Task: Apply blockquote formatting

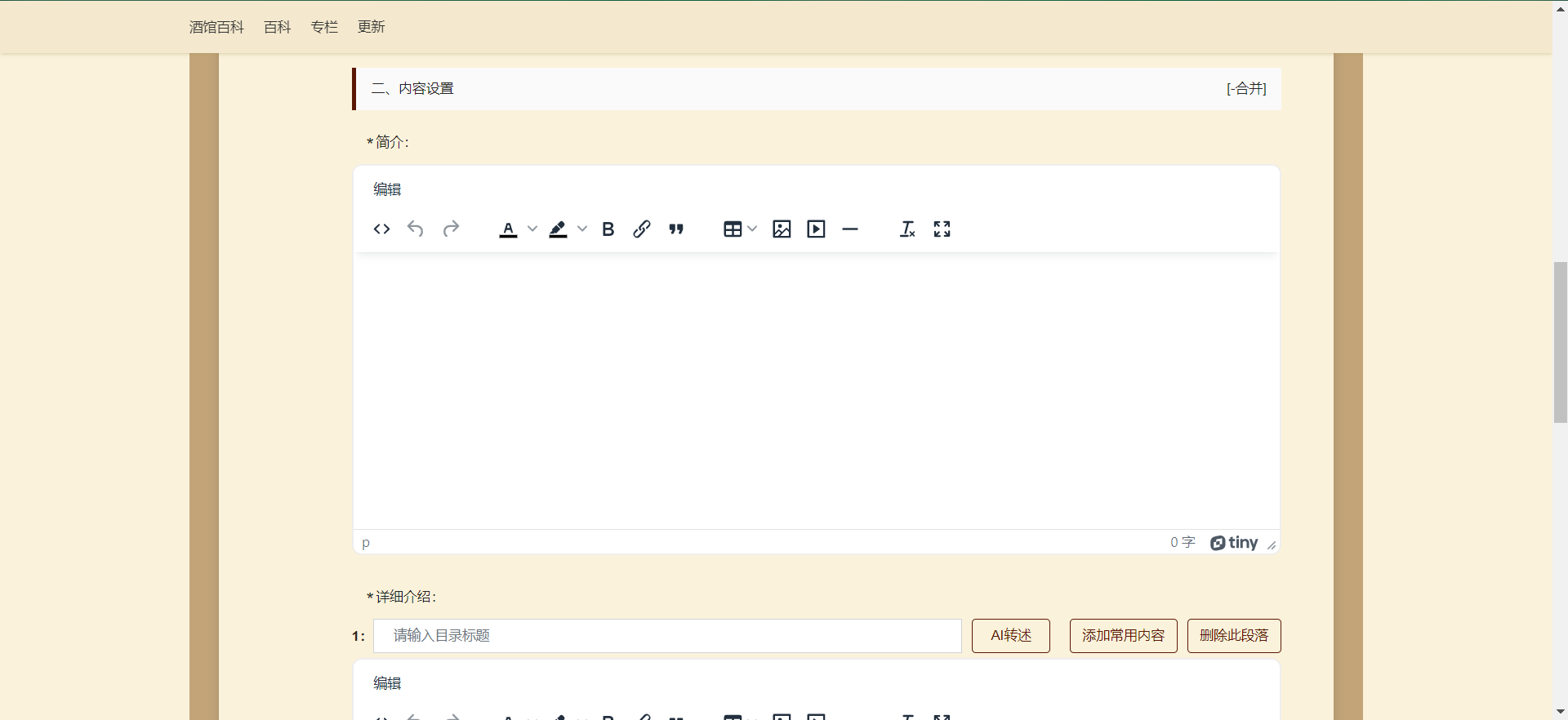Action: click(x=676, y=229)
